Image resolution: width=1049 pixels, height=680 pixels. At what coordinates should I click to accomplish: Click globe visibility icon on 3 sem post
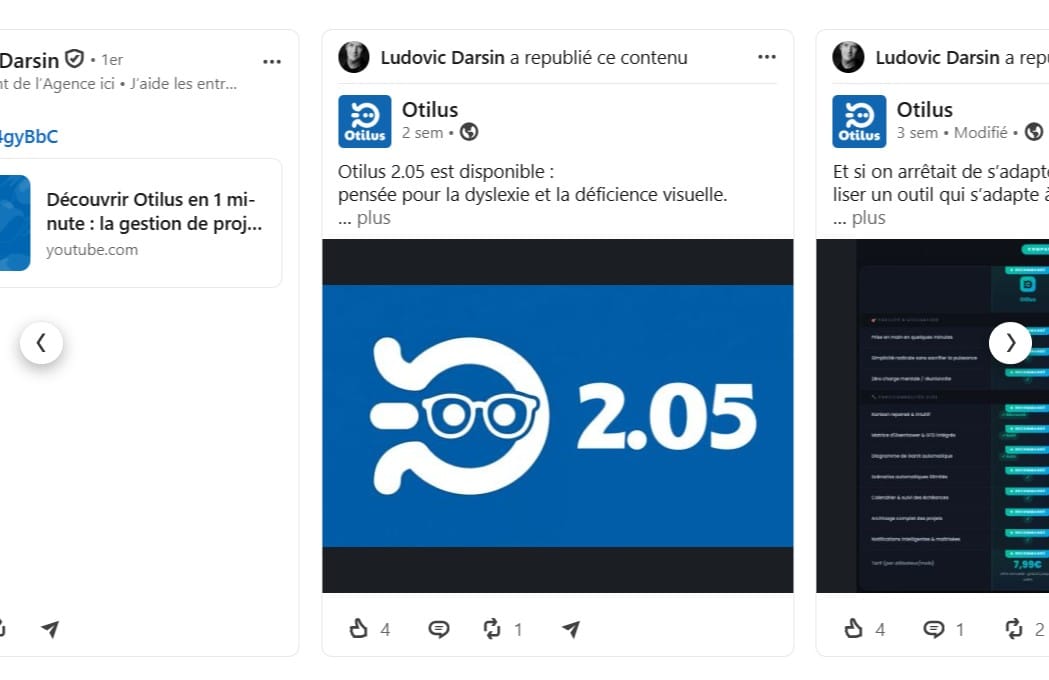pyautogui.click(x=1034, y=132)
